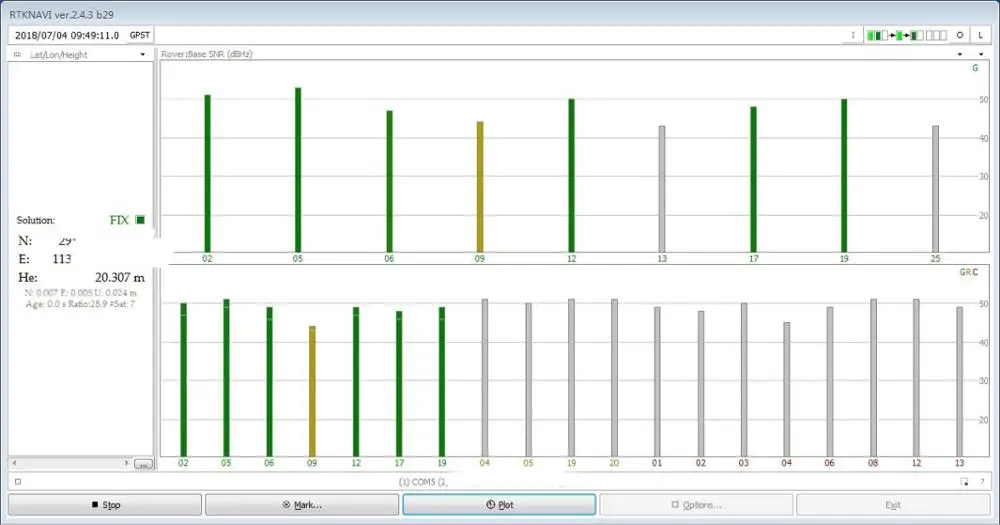
Task: Open output streams with the O button
Action: 959,35
